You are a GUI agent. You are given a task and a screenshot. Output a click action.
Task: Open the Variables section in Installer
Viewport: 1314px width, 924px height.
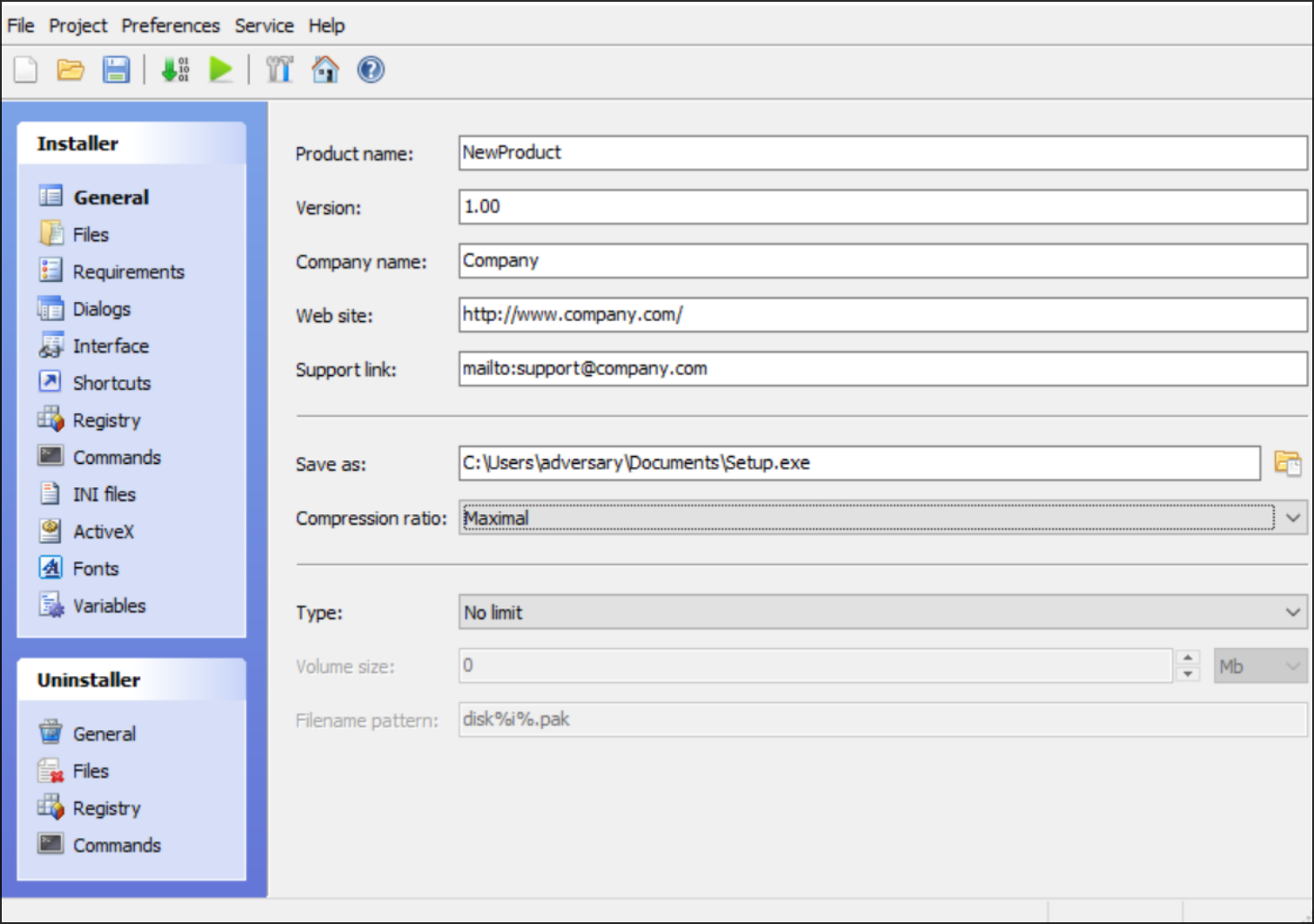109,606
